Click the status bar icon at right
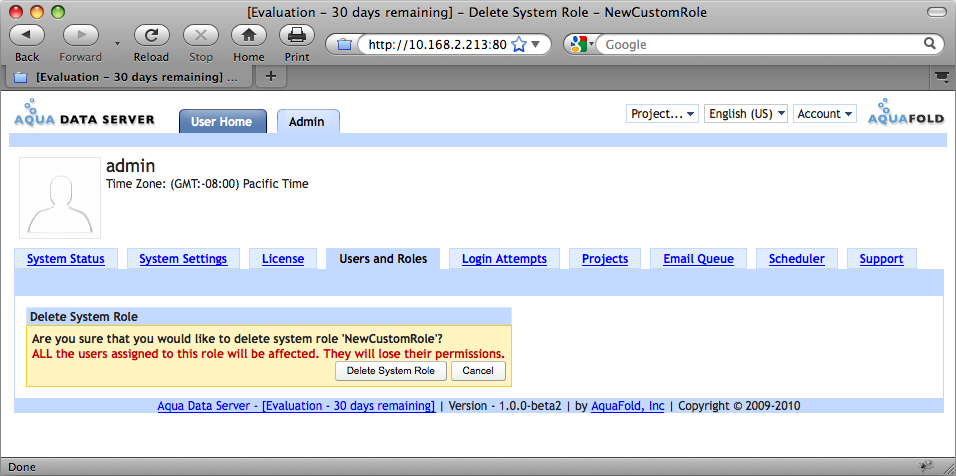This screenshot has height=476, width=956. (927, 467)
